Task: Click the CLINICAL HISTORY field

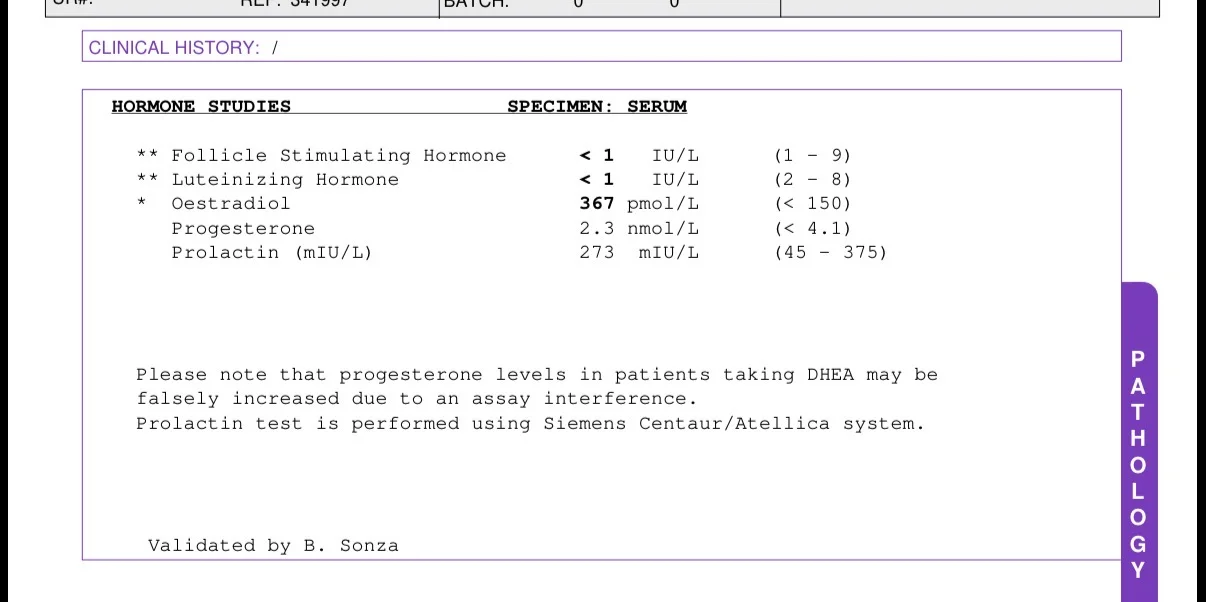Action: pos(601,46)
